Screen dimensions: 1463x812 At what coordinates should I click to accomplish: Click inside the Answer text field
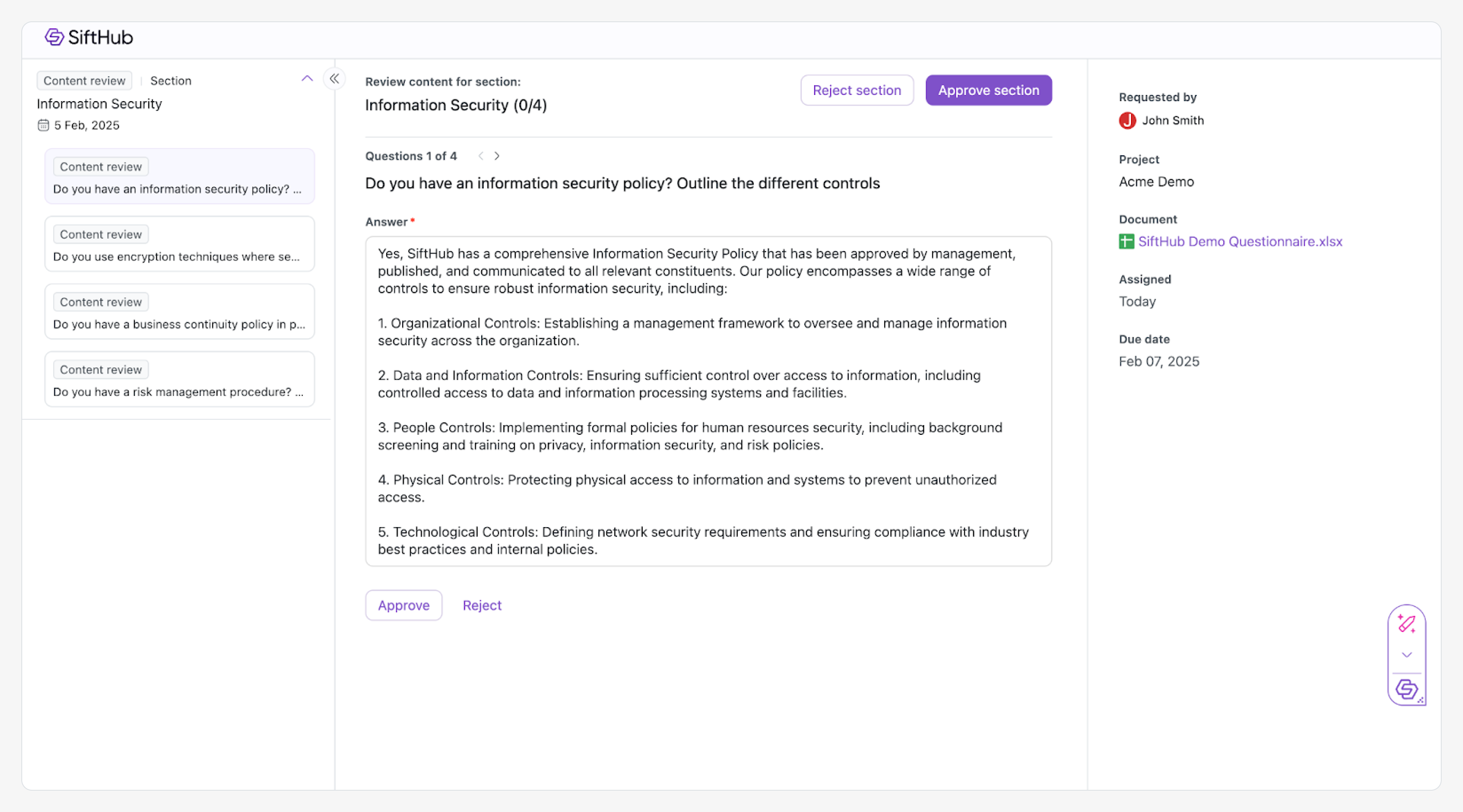(708, 401)
